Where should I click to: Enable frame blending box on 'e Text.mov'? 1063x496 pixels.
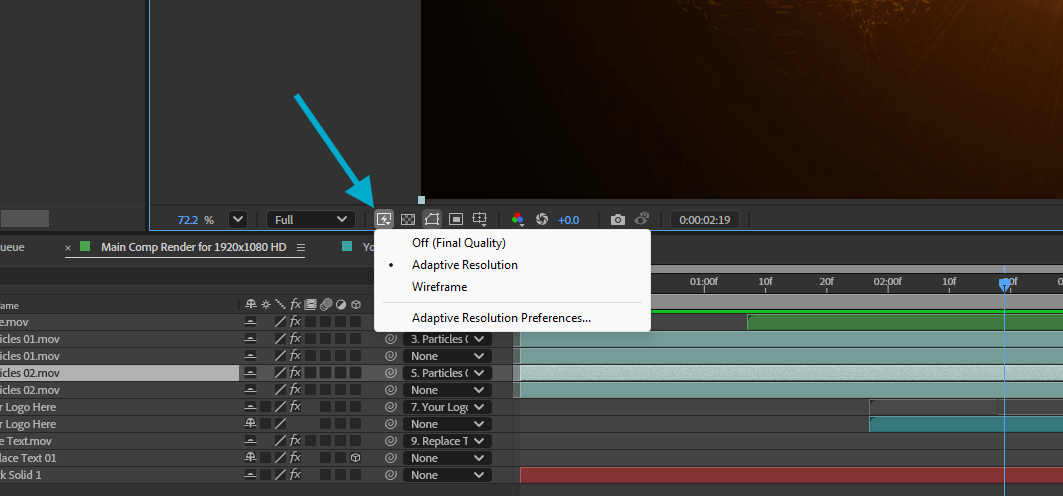coord(310,441)
